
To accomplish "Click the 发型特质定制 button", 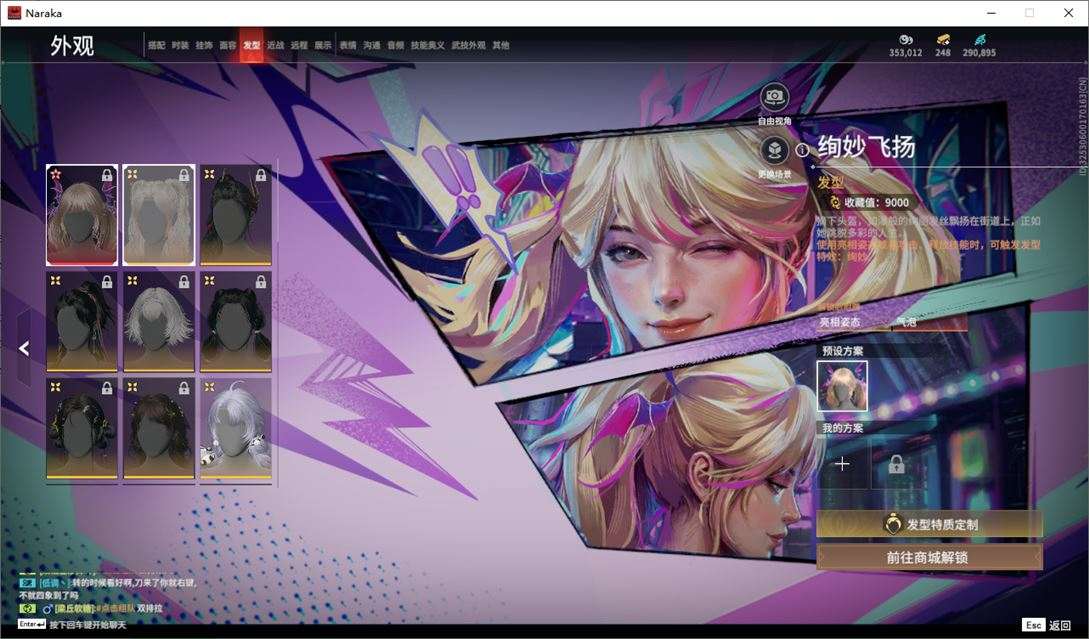I will [x=929, y=524].
